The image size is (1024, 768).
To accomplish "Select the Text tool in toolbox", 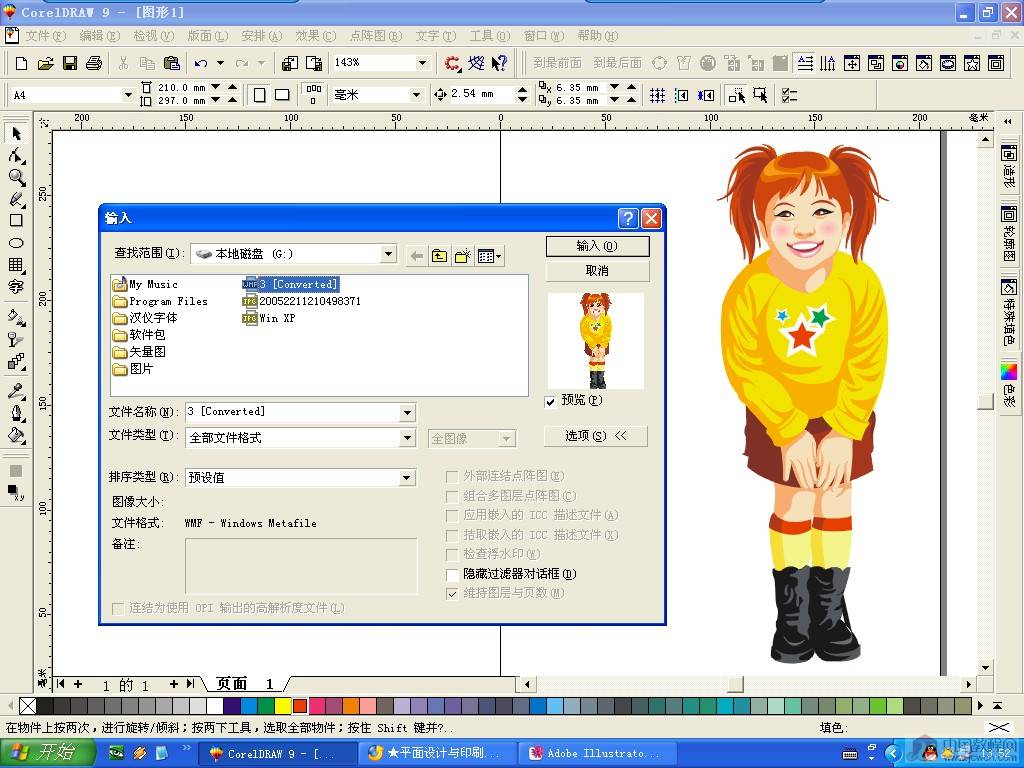I will [16, 287].
